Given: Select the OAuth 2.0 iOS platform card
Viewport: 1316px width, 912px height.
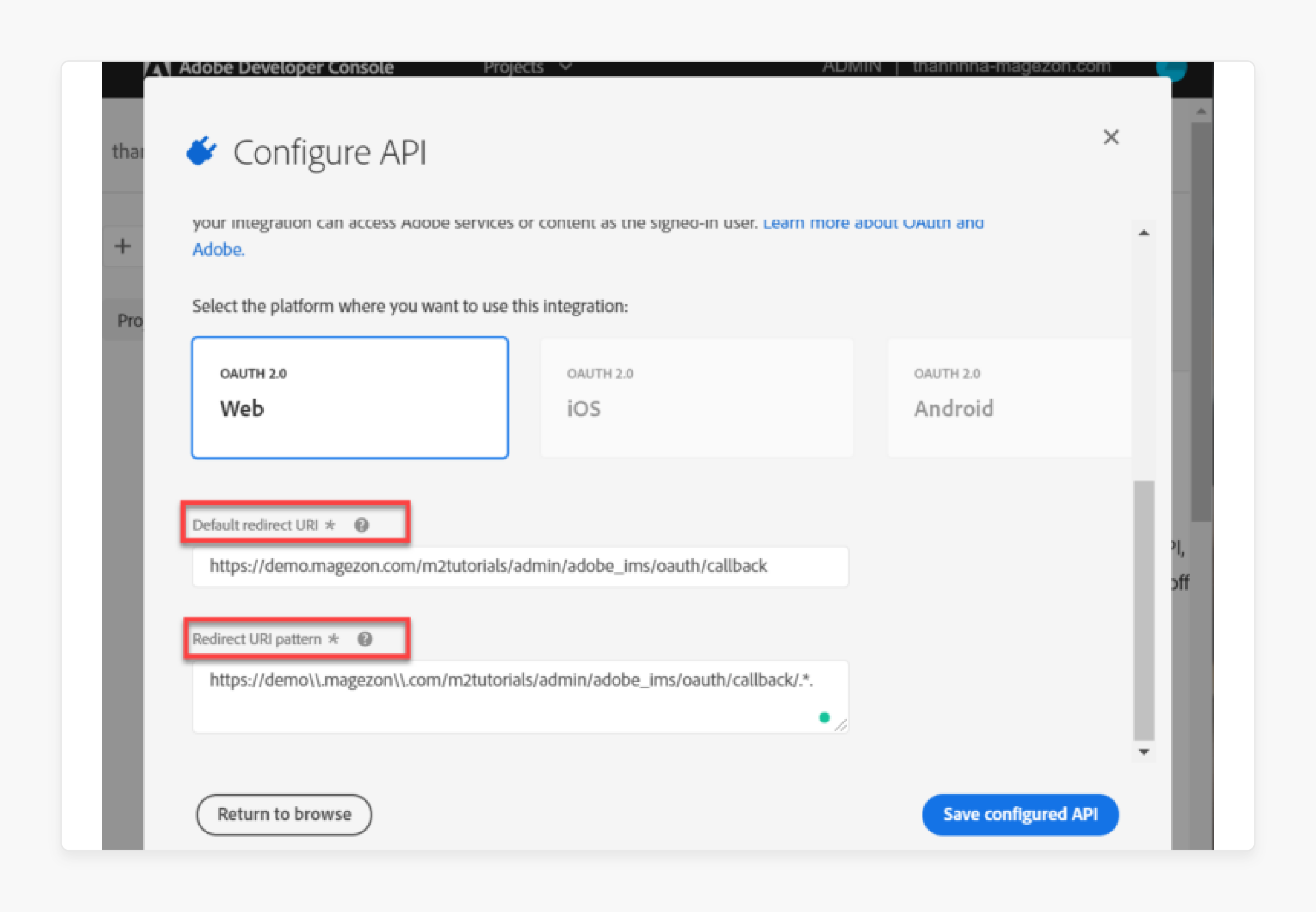Looking at the screenshot, I should 697,397.
